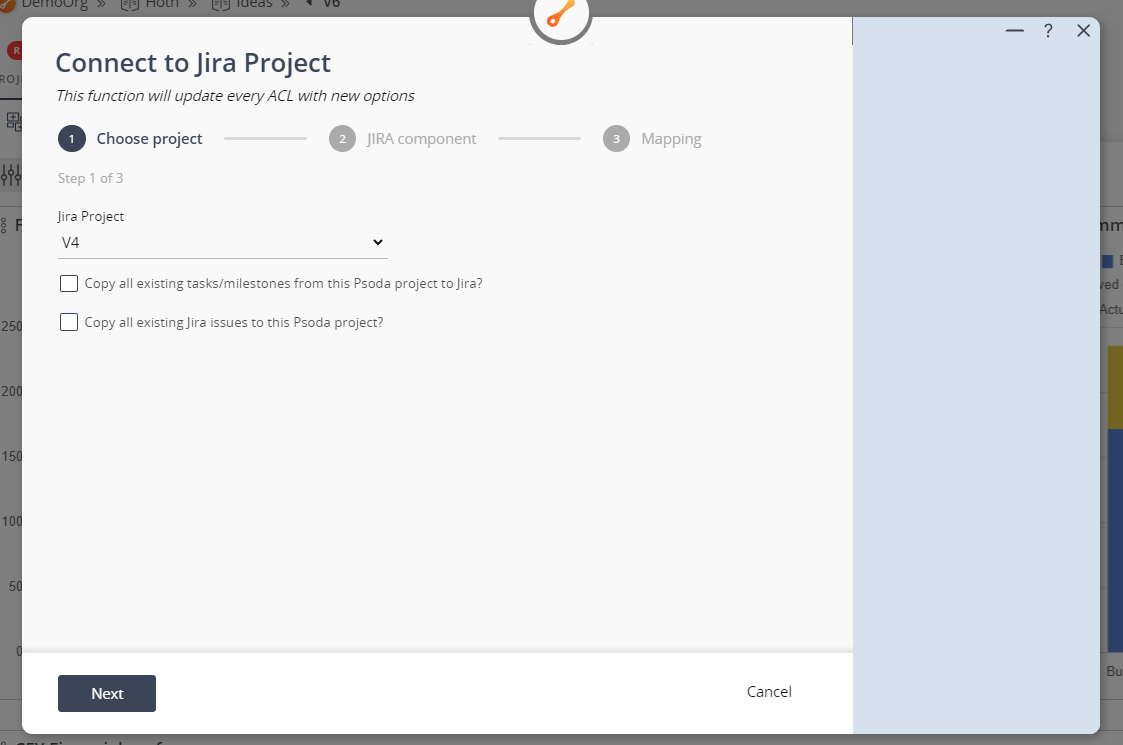Screen dimensions: 1123x745
Task: Click the Next button
Action: tap(107, 693)
